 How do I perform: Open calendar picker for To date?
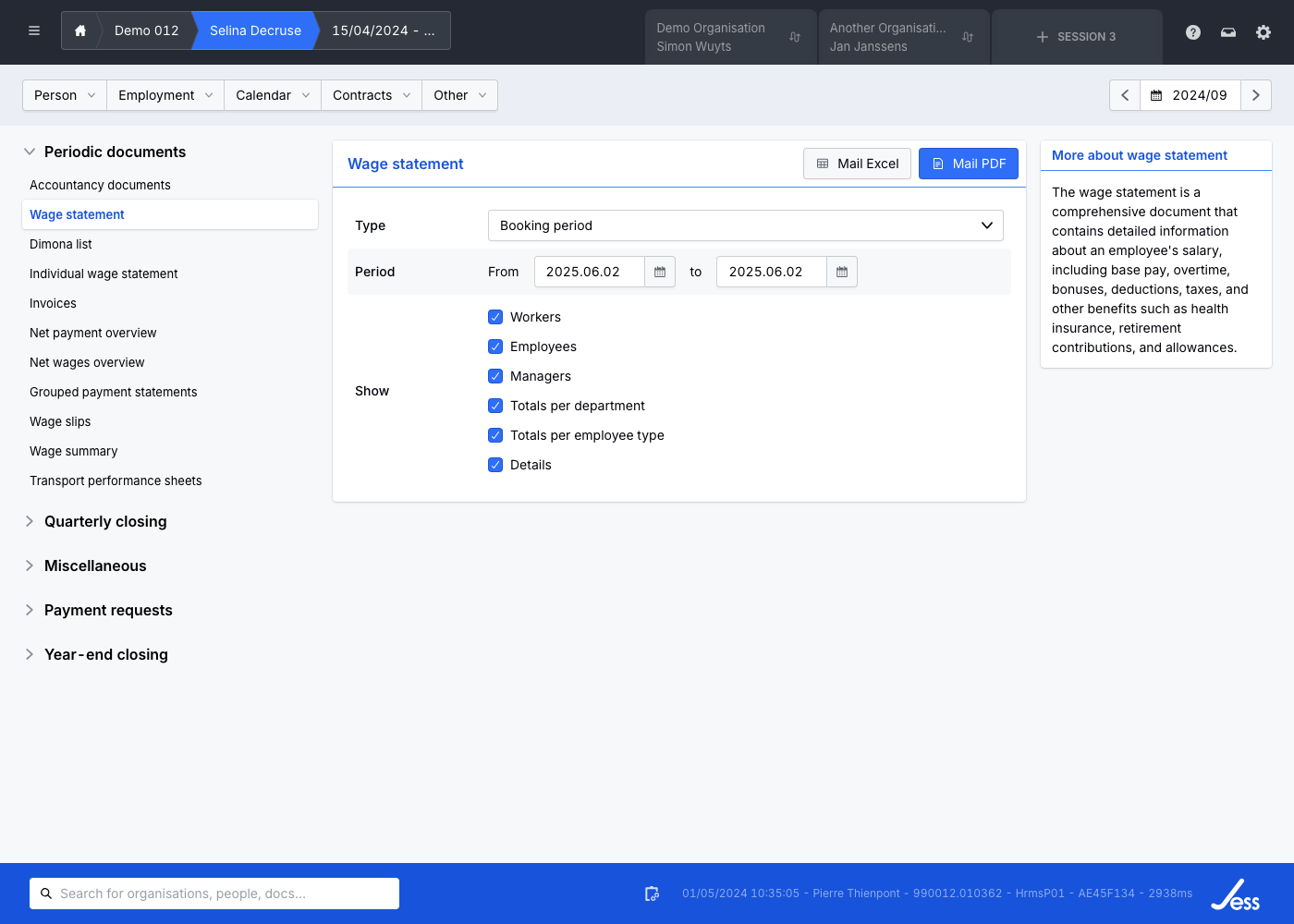[x=842, y=272]
